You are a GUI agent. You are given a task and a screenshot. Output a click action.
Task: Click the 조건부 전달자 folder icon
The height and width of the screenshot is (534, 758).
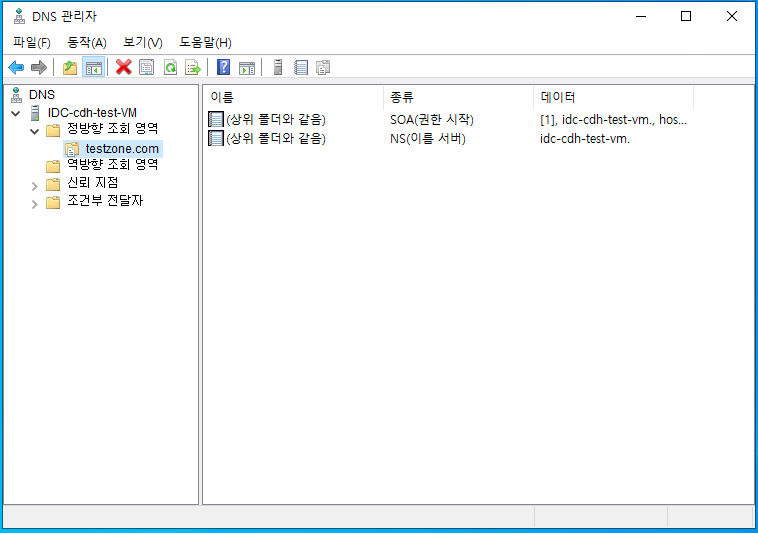point(53,202)
